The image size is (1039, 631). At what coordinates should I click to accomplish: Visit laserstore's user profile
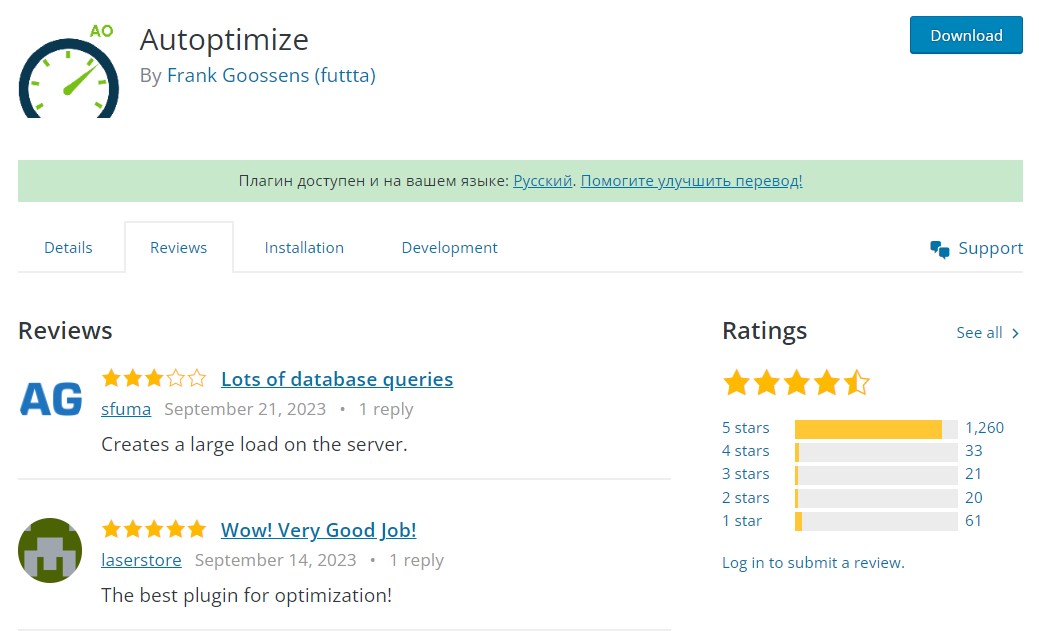(141, 560)
